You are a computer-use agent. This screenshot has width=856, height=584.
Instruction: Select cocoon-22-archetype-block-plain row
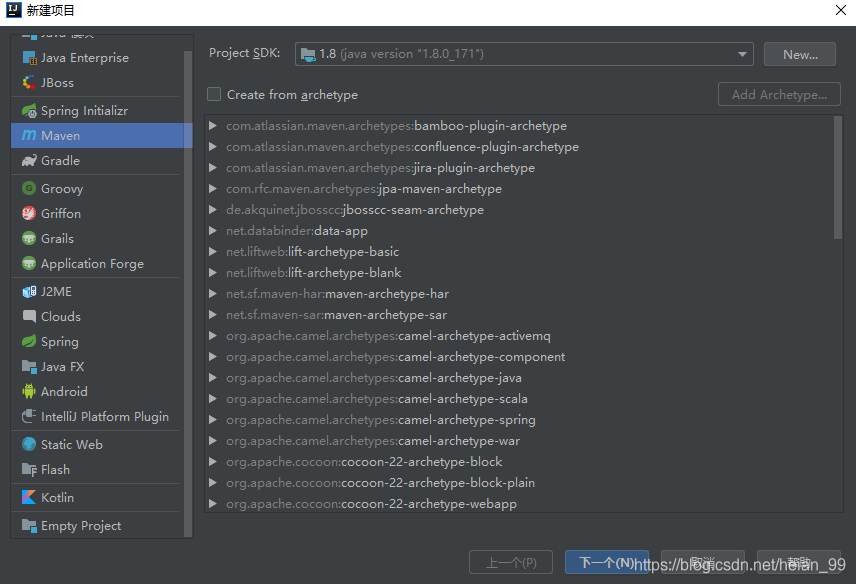pyautogui.click(x=519, y=483)
